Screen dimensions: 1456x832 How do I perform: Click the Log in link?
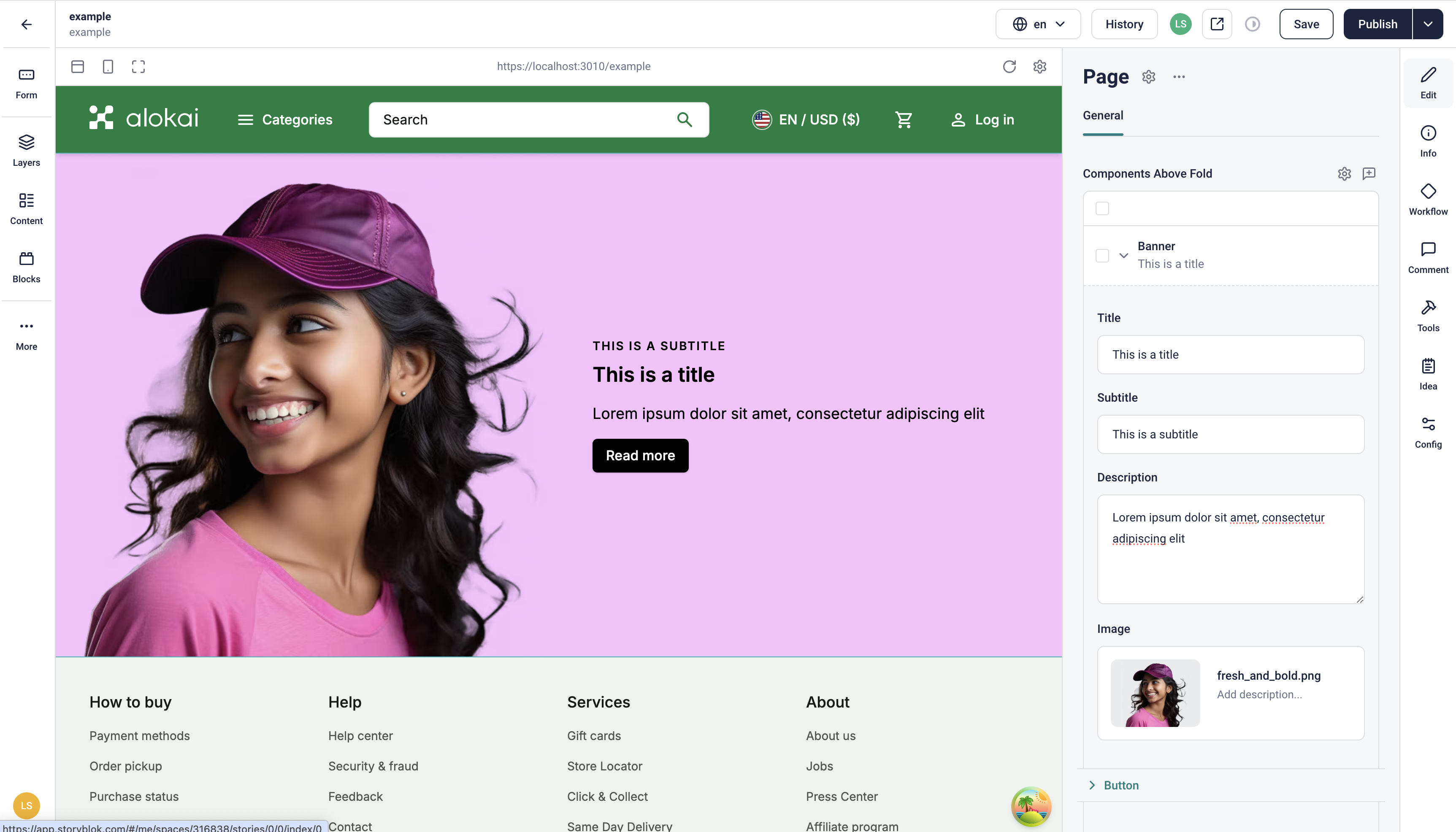tap(982, 119)
